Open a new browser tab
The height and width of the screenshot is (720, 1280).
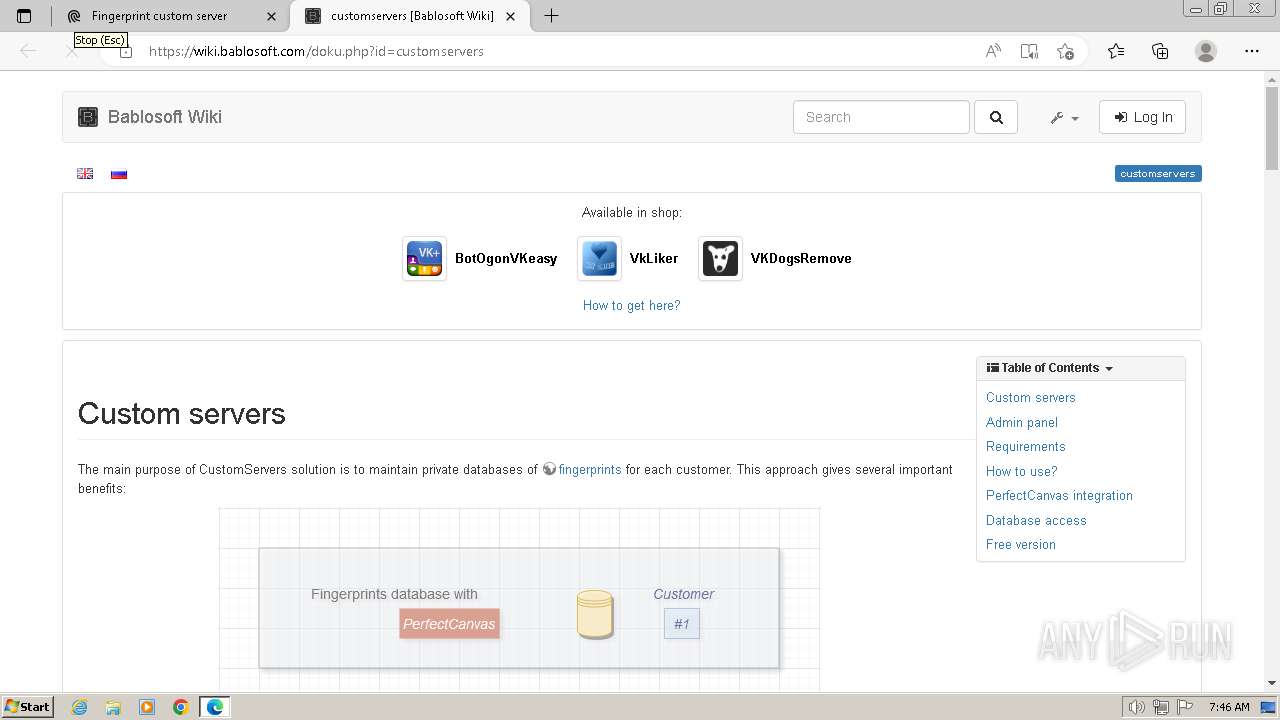pyautogui.click(x=551, y=15)
